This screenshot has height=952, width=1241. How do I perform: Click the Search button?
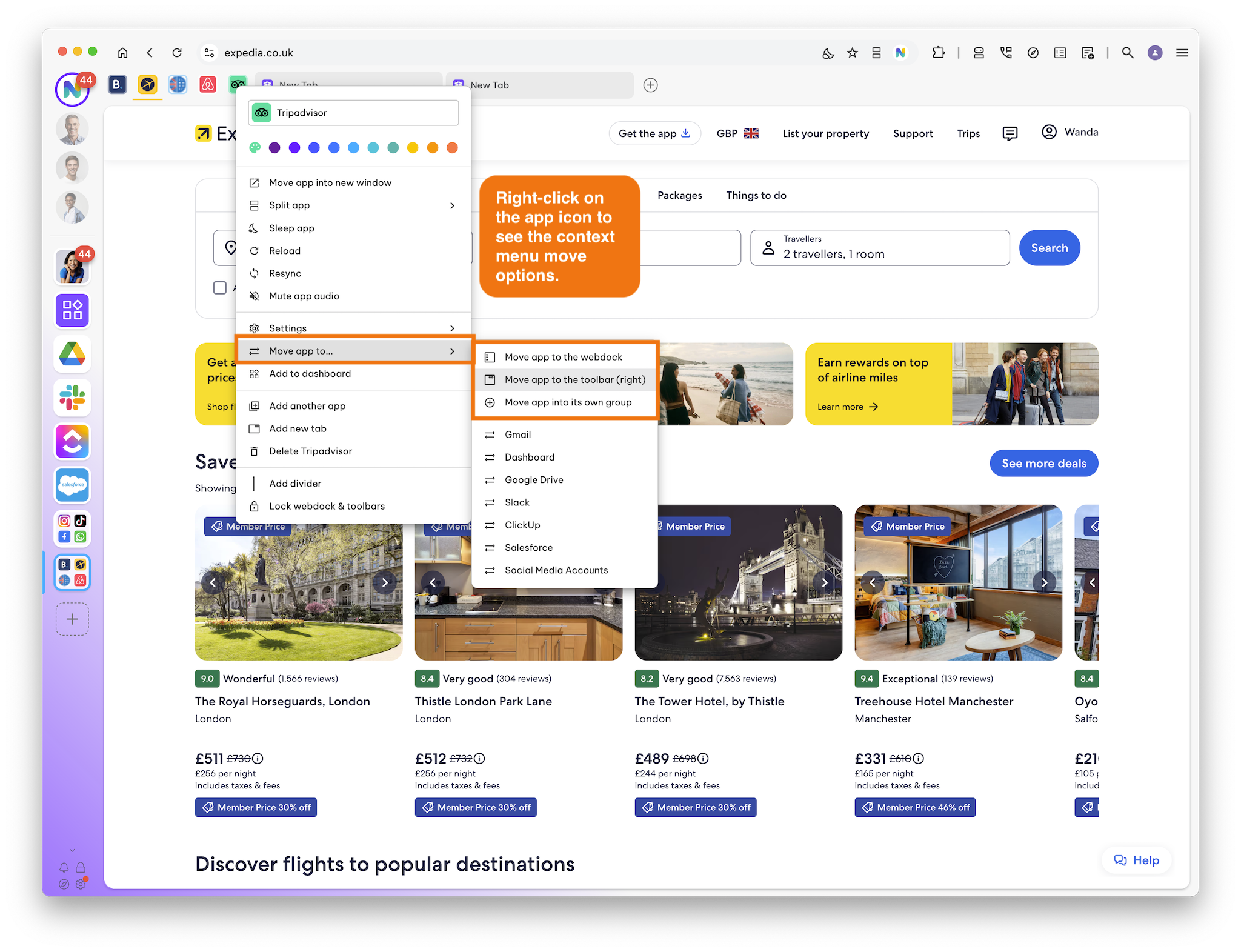point(1050,248)
